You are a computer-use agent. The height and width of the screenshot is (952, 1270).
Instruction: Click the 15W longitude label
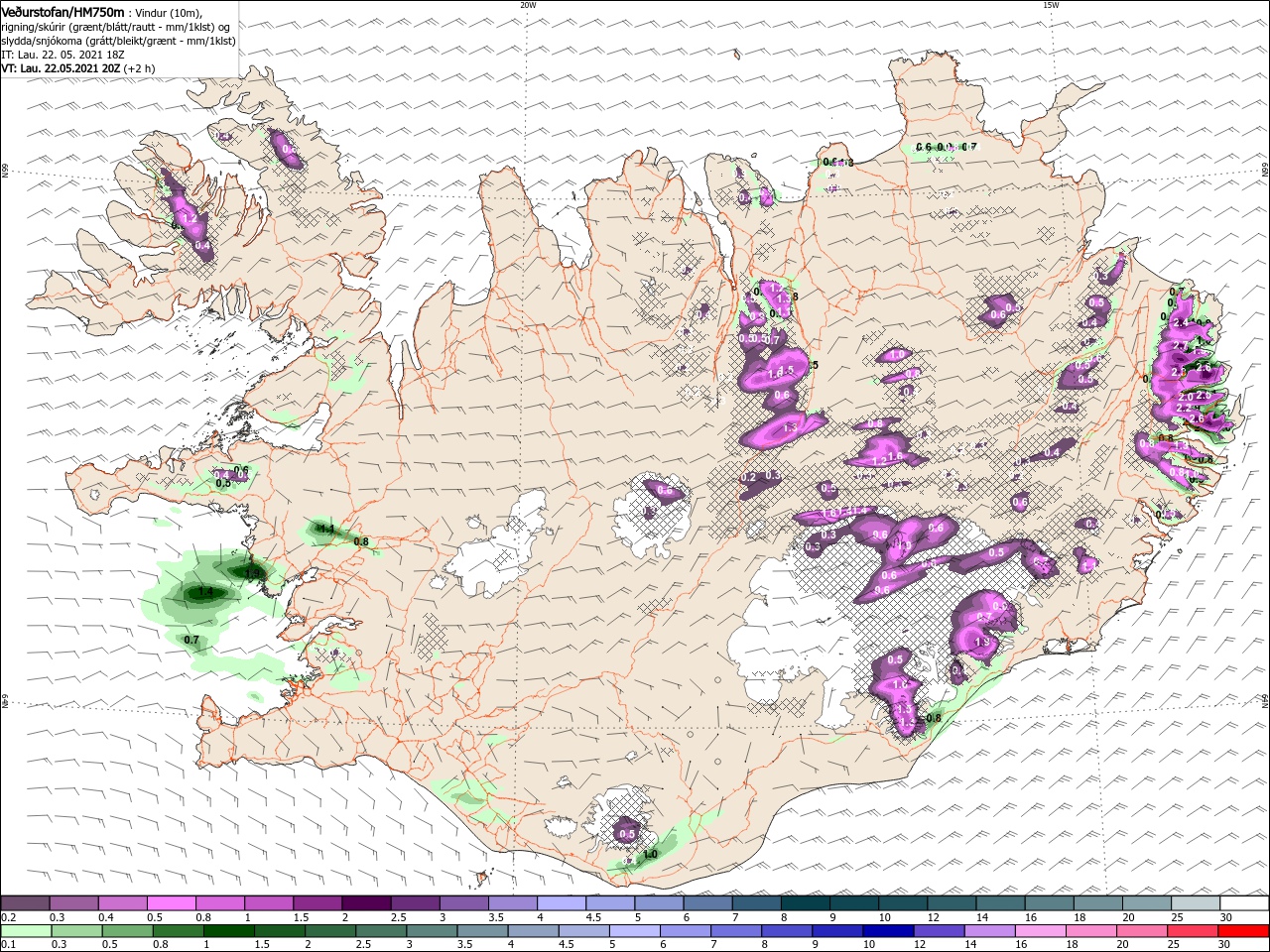click(1051, 4)
